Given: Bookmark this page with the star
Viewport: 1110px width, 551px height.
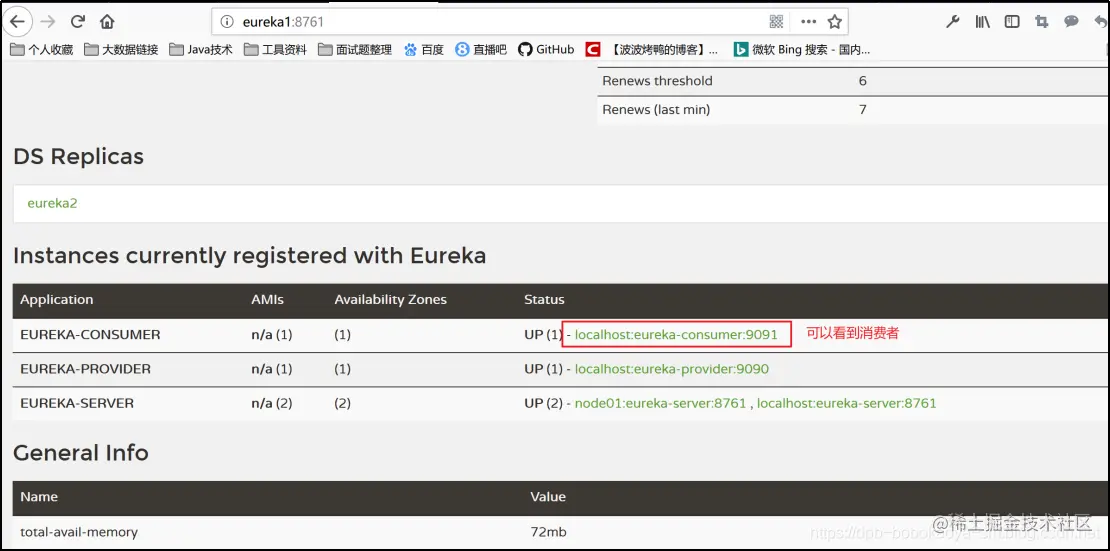Looking at the screenshot, I should [x=835, y=22].
